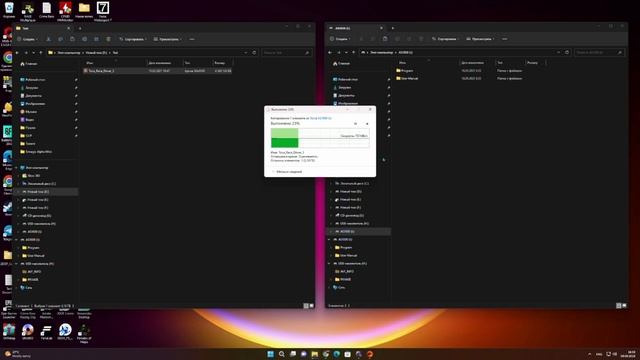Click the copy speed graph in progress dialog

320,138
